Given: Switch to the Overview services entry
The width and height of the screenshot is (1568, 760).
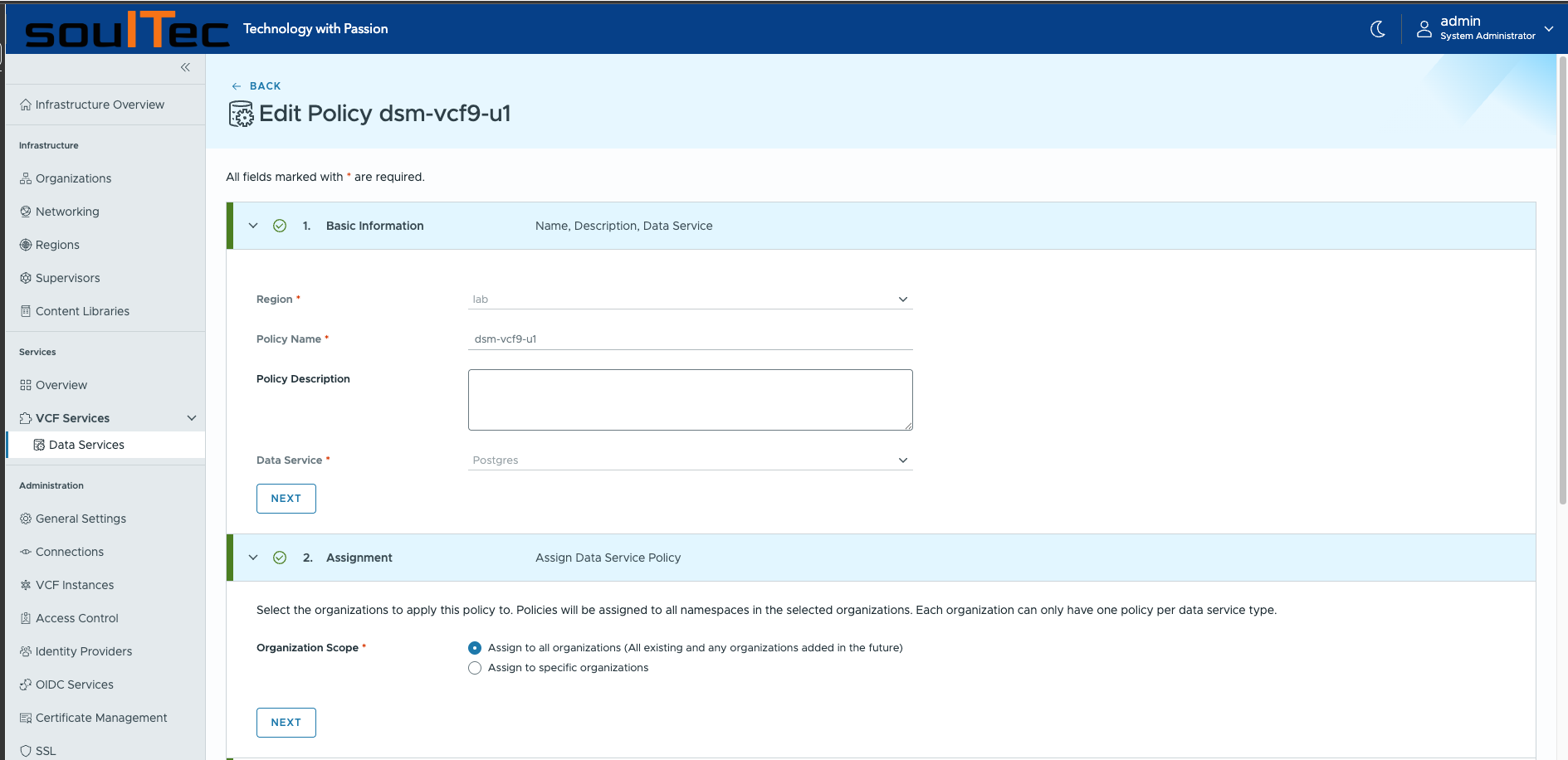Looking at the screenshot, I should (61, 385).
